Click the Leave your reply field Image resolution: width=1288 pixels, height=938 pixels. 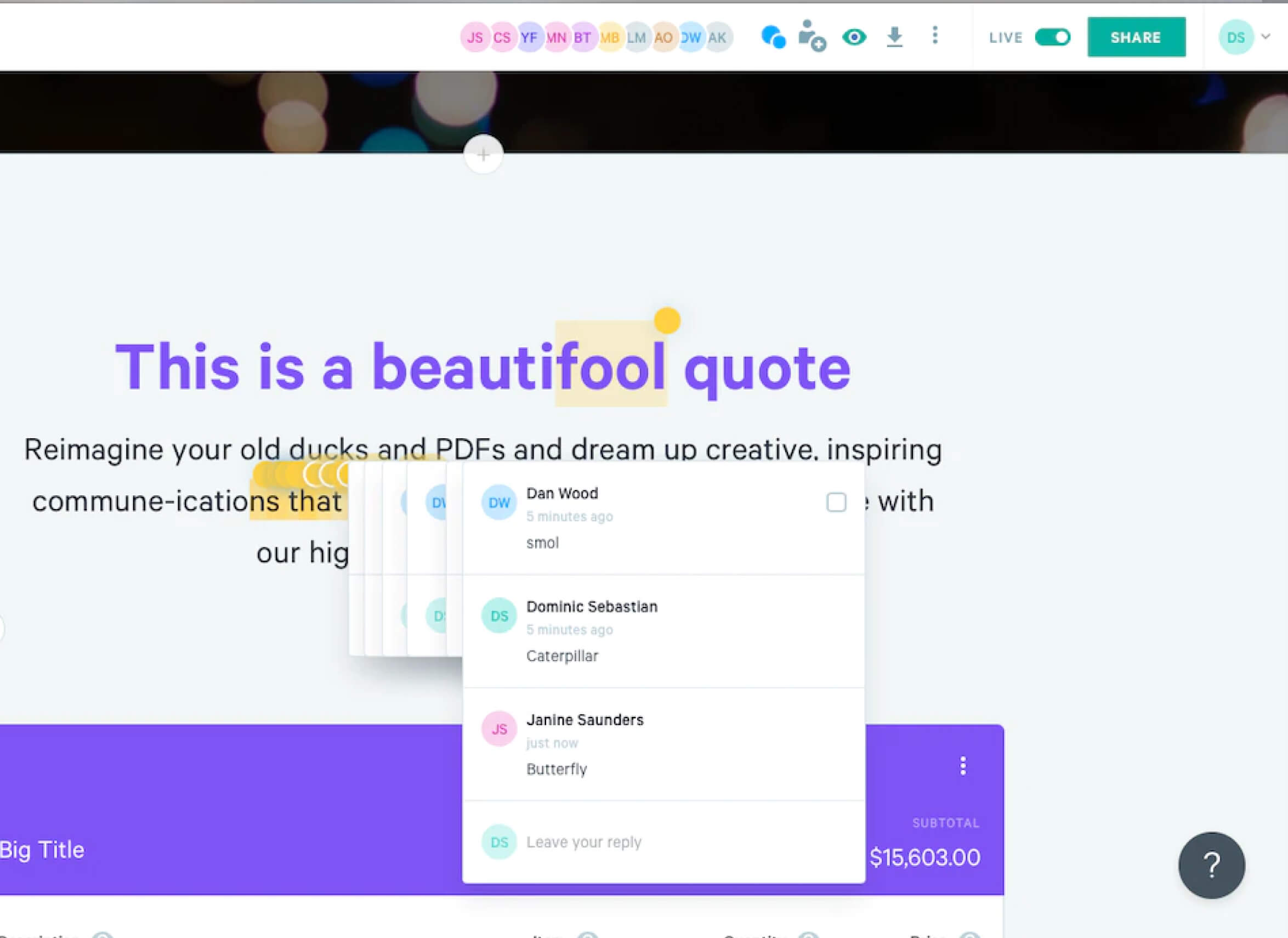584,842
